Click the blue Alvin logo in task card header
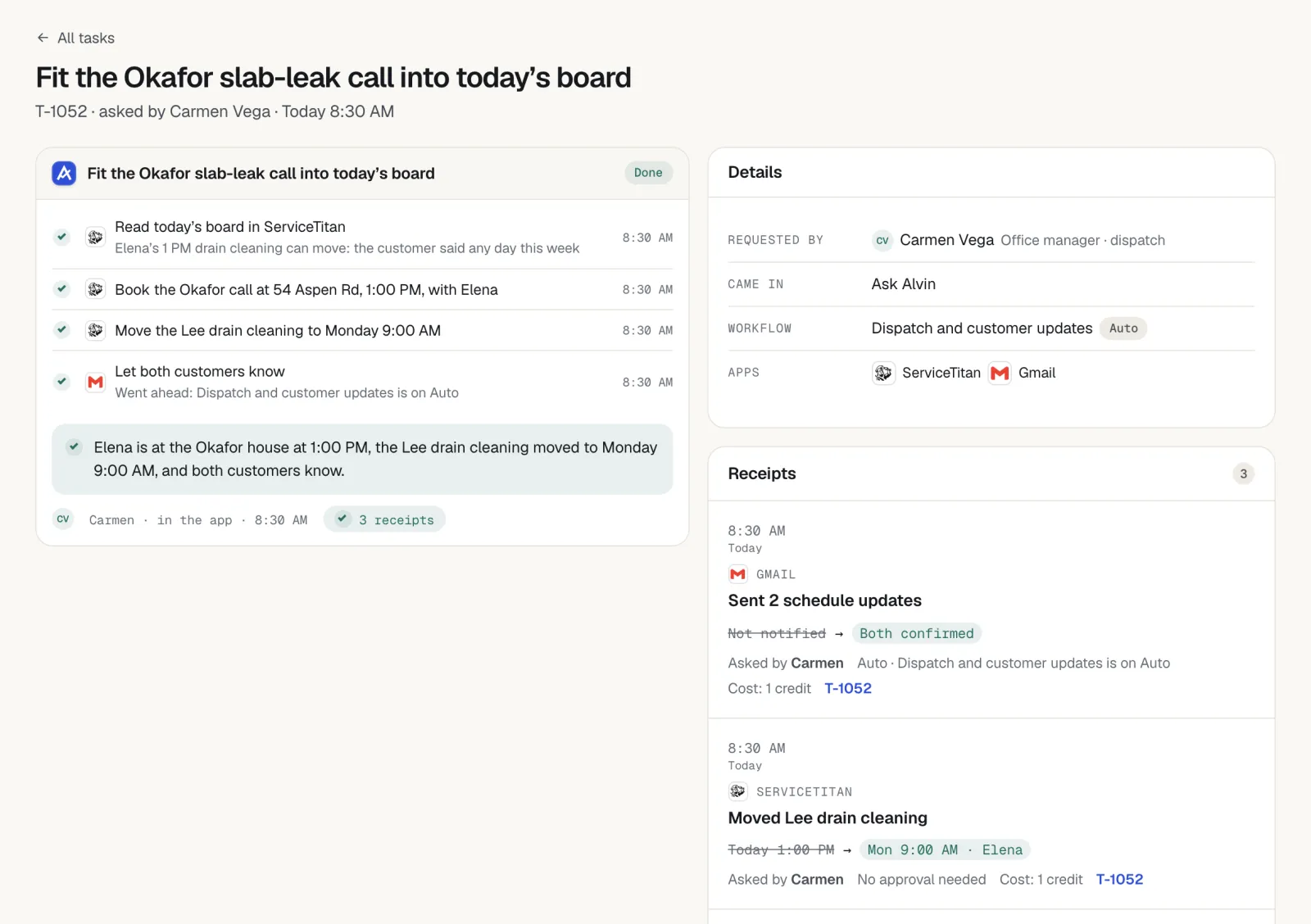Image resolution: width=1311 pixels, height=924 pixels. point(64,173)
